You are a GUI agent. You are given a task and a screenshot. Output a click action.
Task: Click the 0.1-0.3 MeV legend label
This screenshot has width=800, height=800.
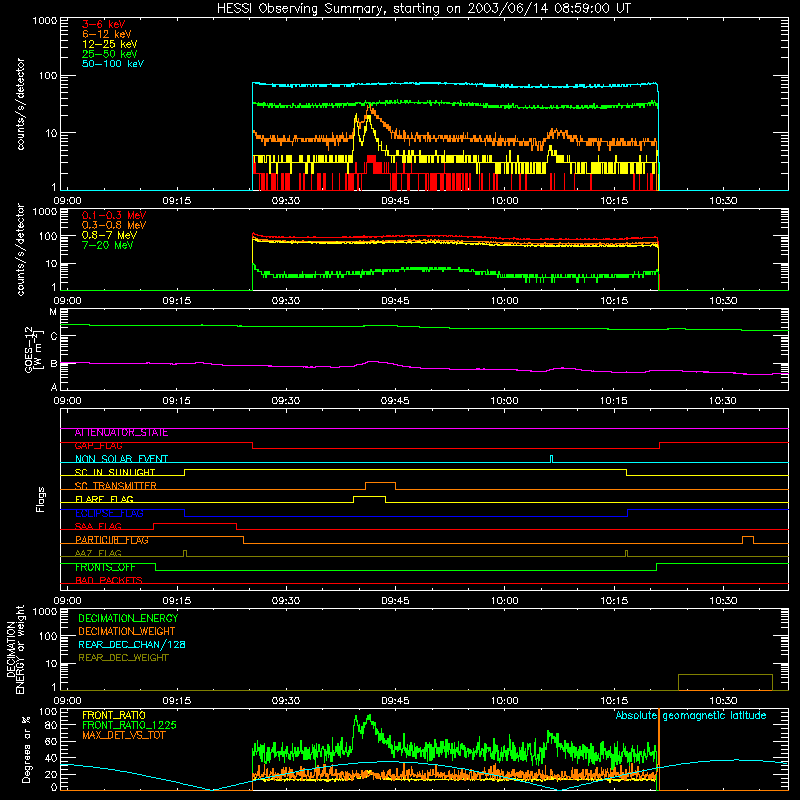coord(114,215)
